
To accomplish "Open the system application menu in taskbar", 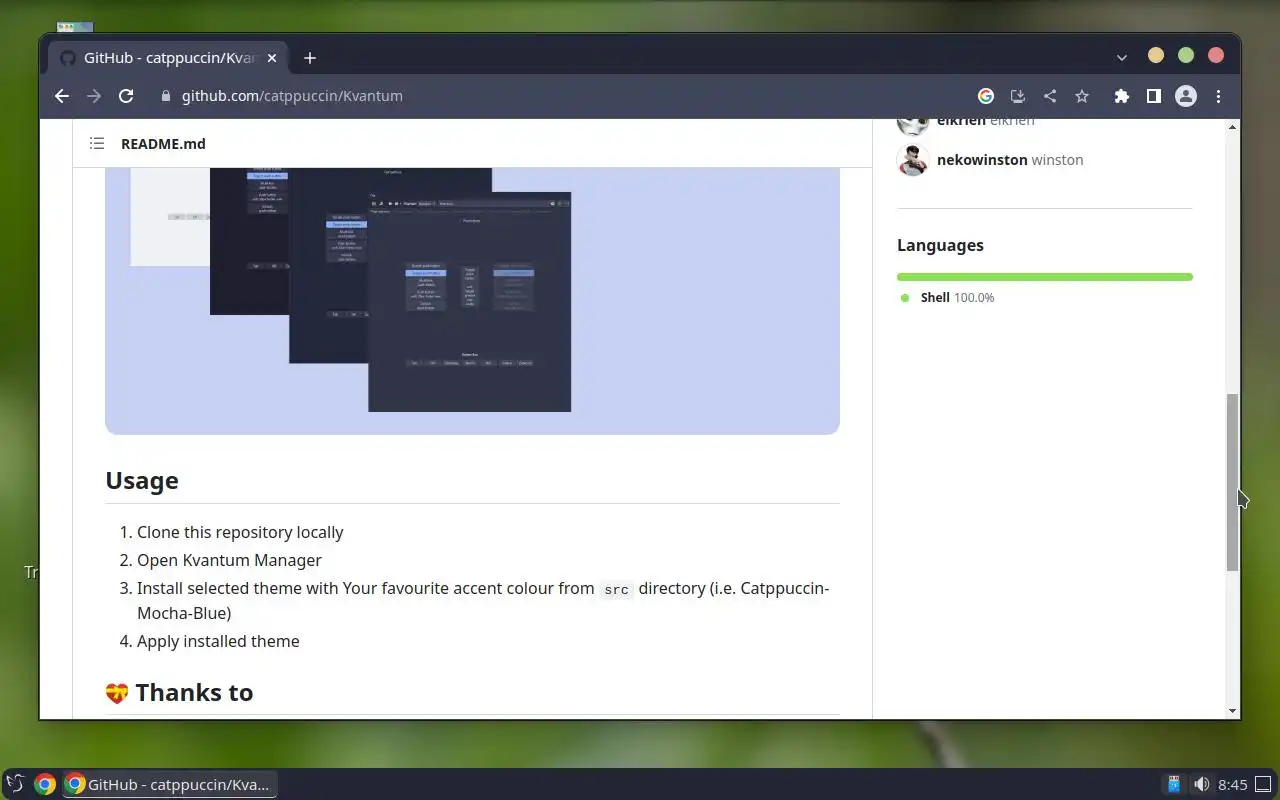I will [x=15, y=784].
